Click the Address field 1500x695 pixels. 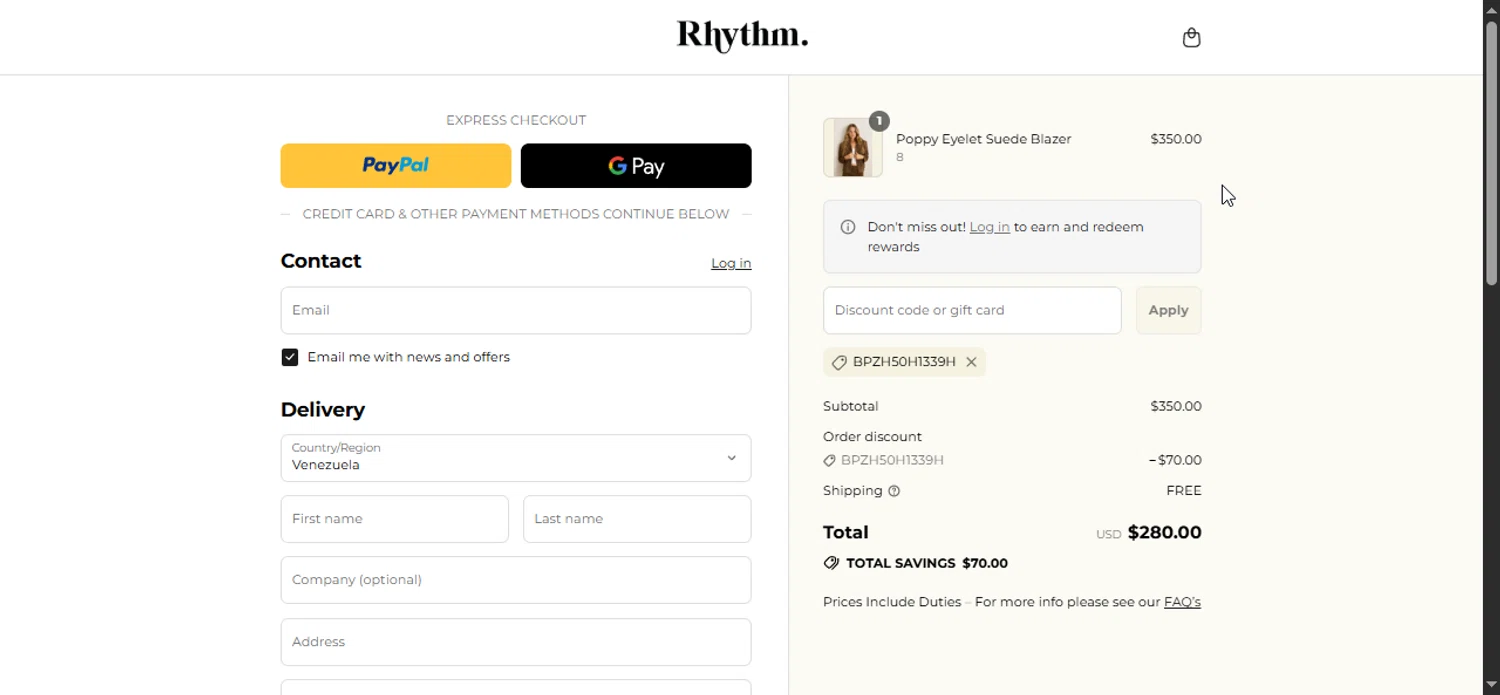tap(516, 642)
